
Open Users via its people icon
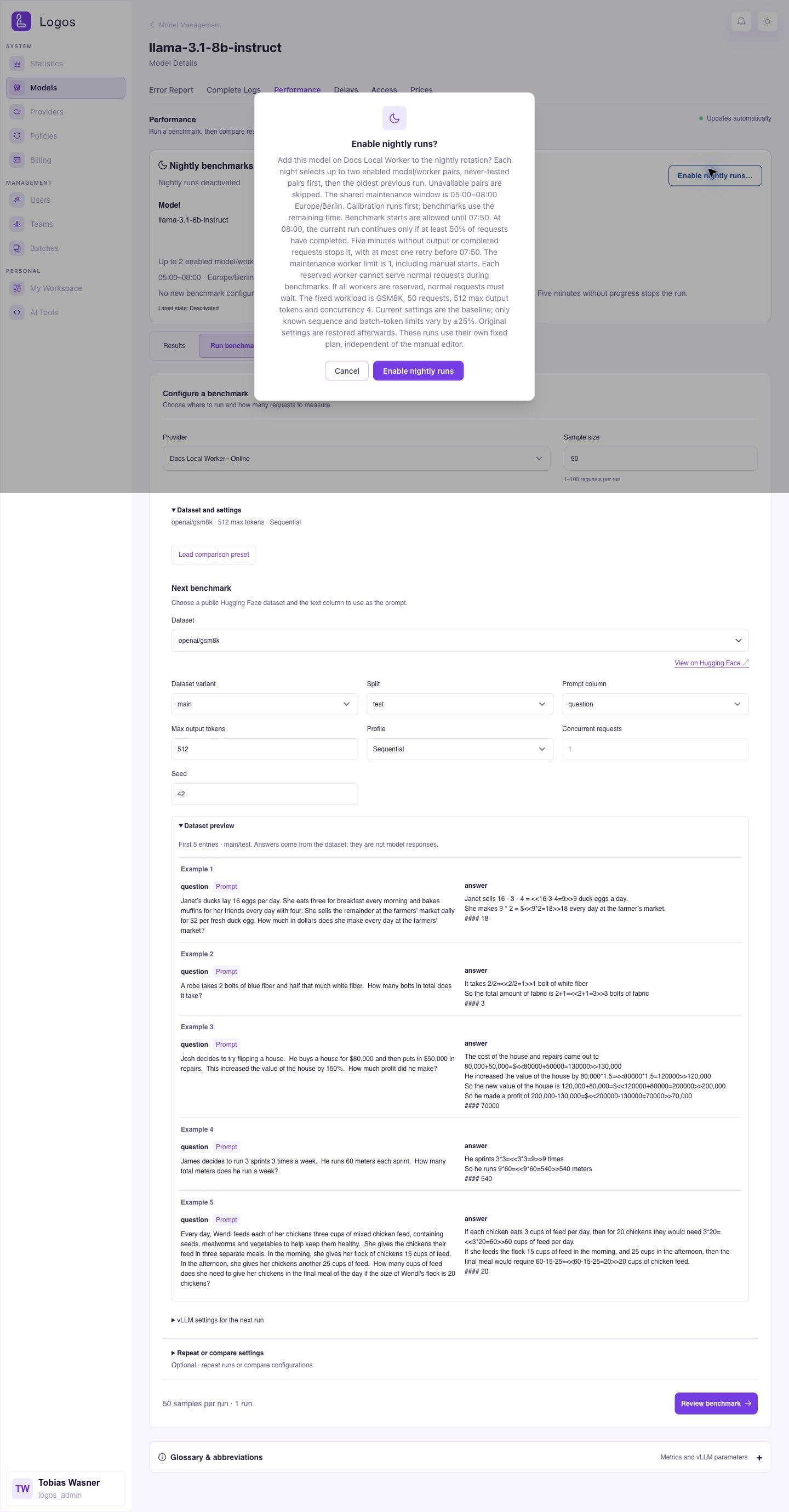17,199
